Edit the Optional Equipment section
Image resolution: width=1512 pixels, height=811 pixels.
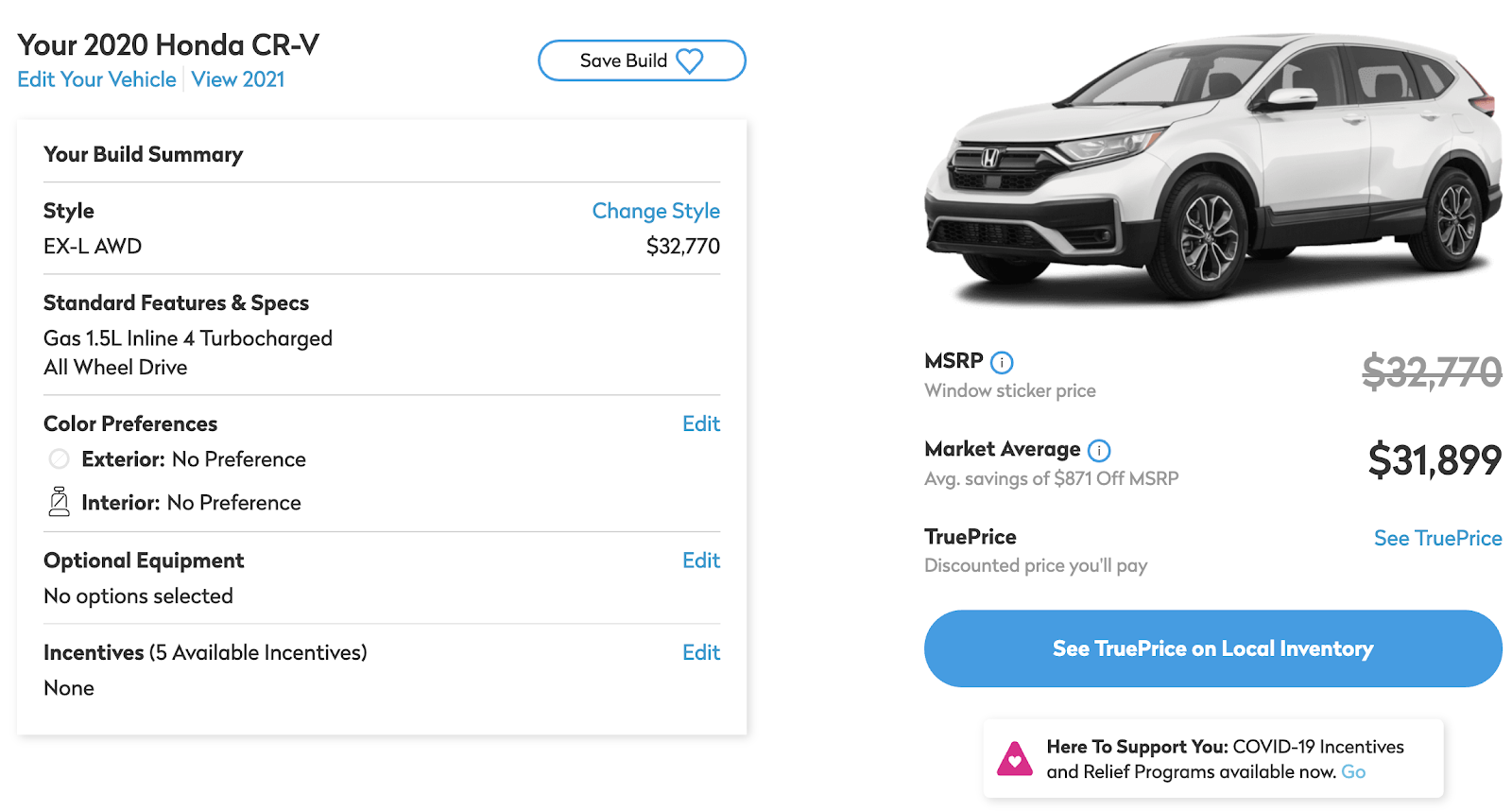(x=701, y=561)
